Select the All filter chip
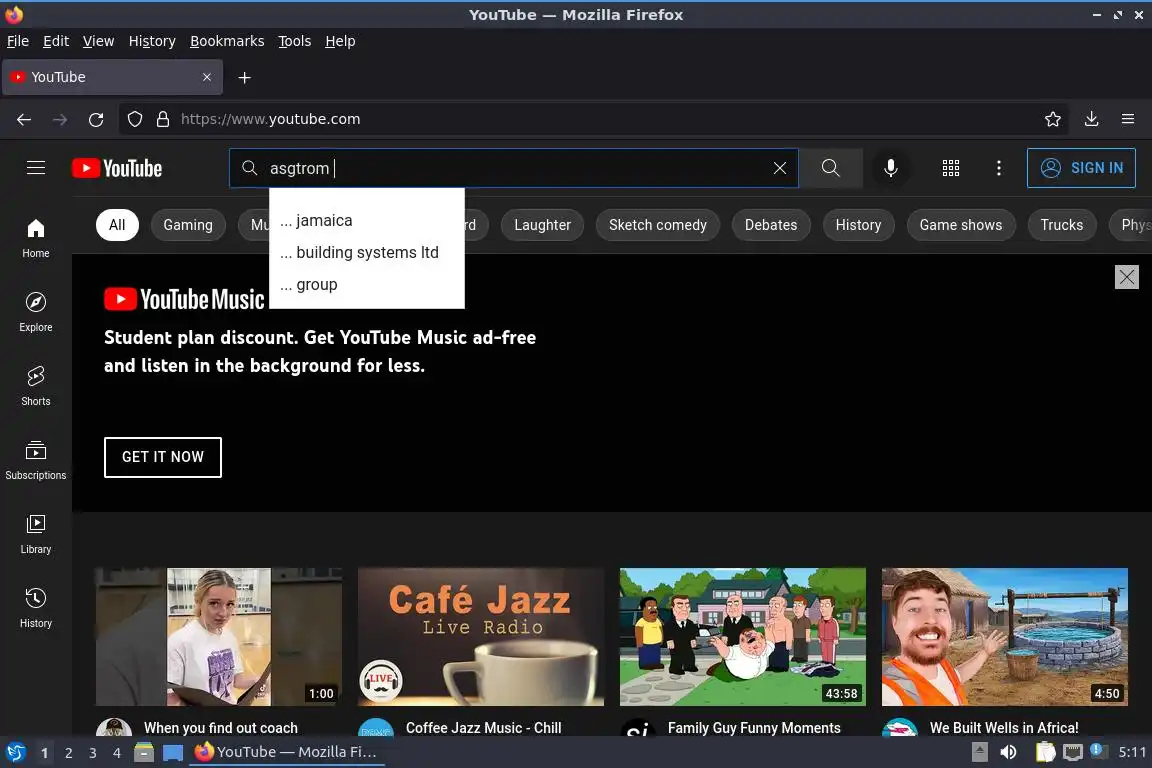The height and width of the screenshot is (768, 1152). pos(117,225)
